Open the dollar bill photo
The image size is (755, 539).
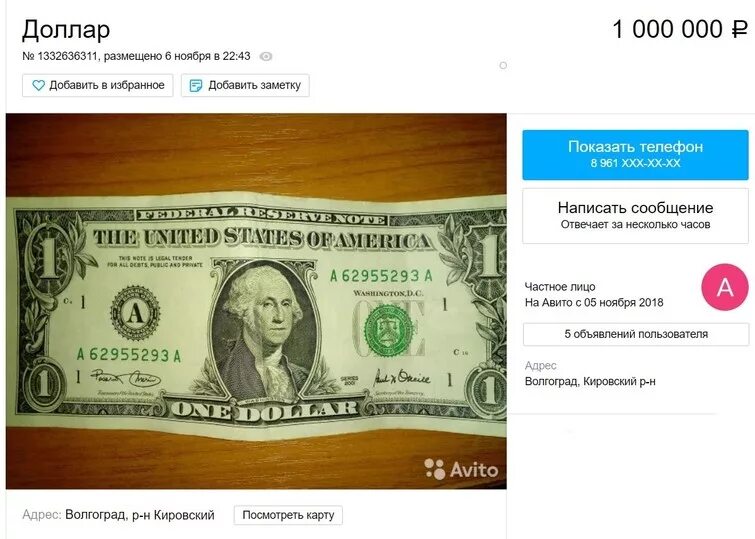click(256, 301)
